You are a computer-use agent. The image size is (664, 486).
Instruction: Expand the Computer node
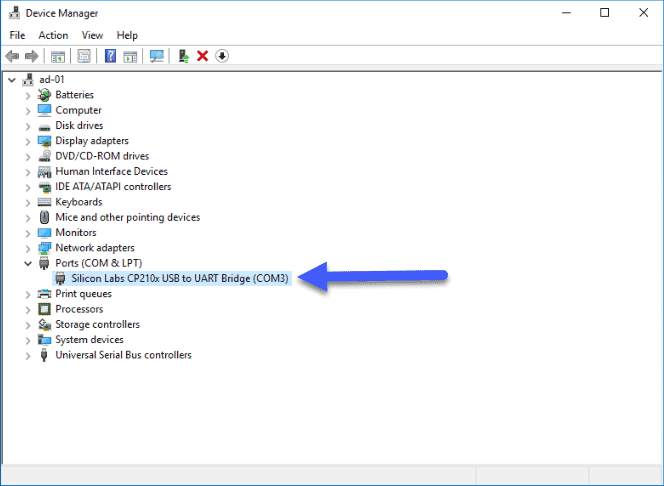[28, 111]
